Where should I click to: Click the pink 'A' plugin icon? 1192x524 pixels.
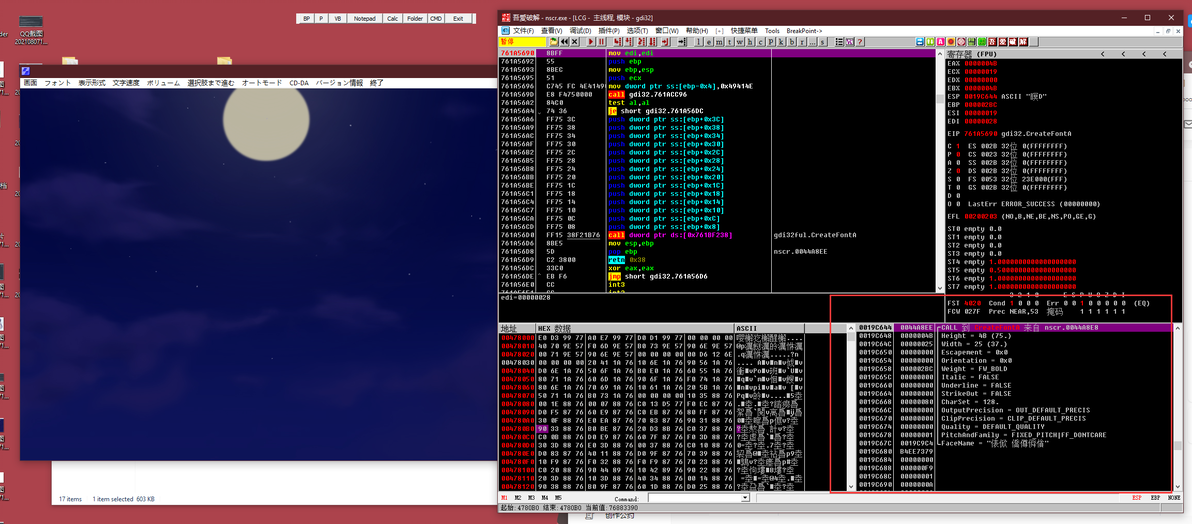tap(940, 41)
